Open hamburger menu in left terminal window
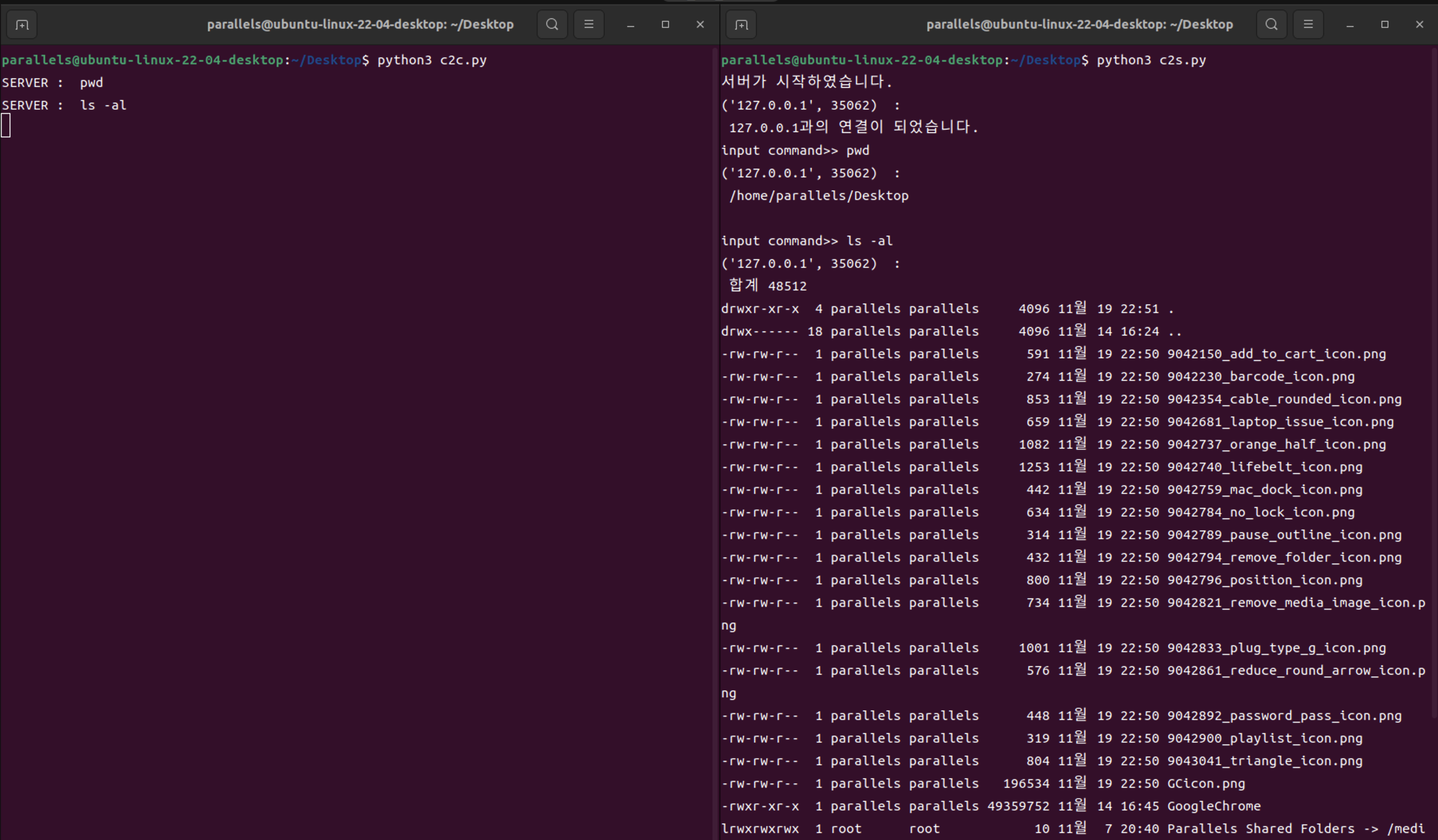This screenshot has width=1438, height=840. (x=589, y=24)
